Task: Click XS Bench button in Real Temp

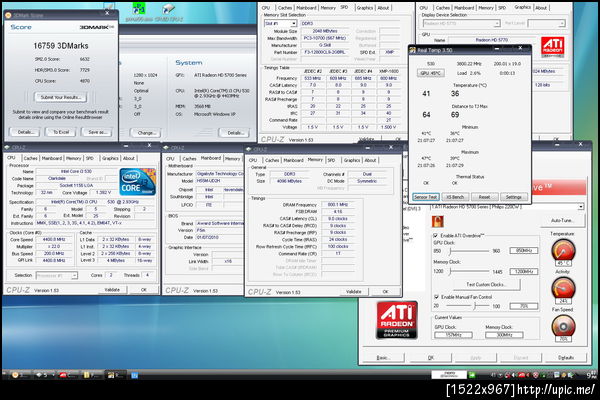Action: click(455, 197)
